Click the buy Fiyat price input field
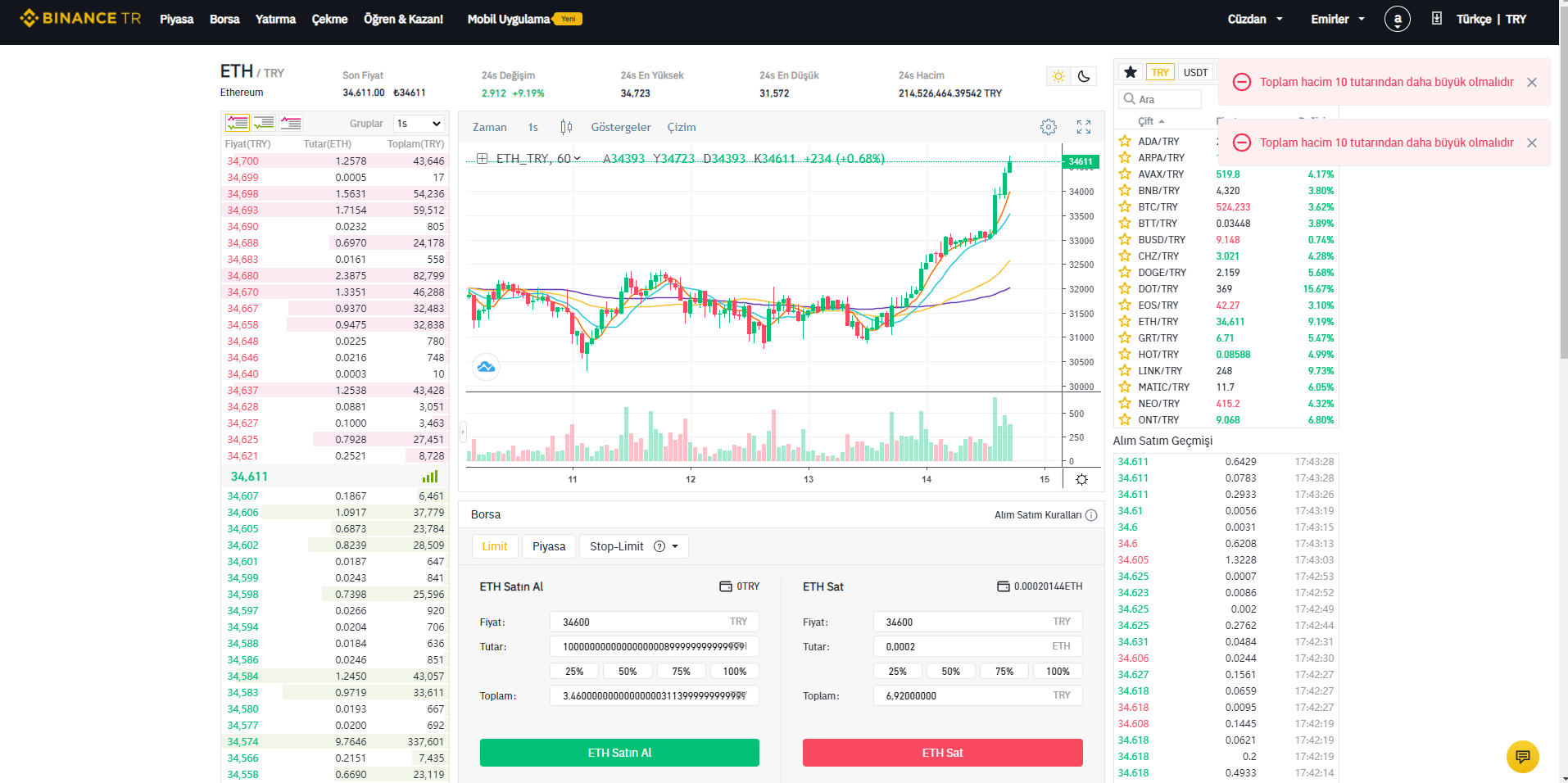1568x783 pixels. click(655, 622)
